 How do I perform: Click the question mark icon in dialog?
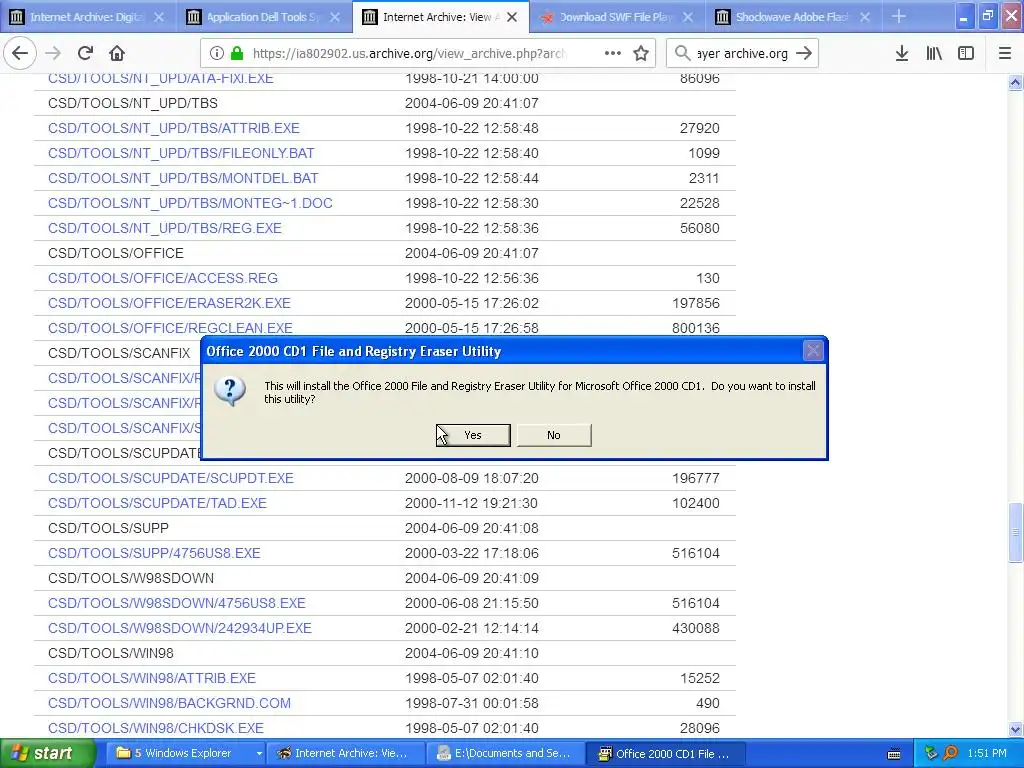230,391
